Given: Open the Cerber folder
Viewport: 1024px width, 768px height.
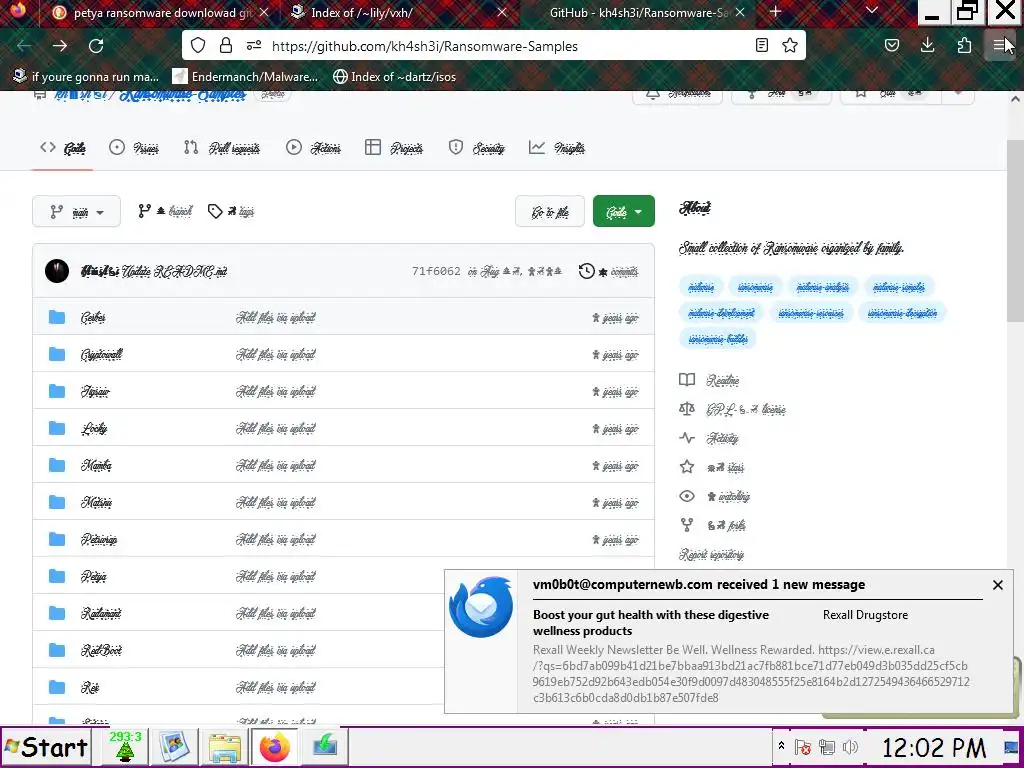Looking at the screenshot, I should 93,317.
